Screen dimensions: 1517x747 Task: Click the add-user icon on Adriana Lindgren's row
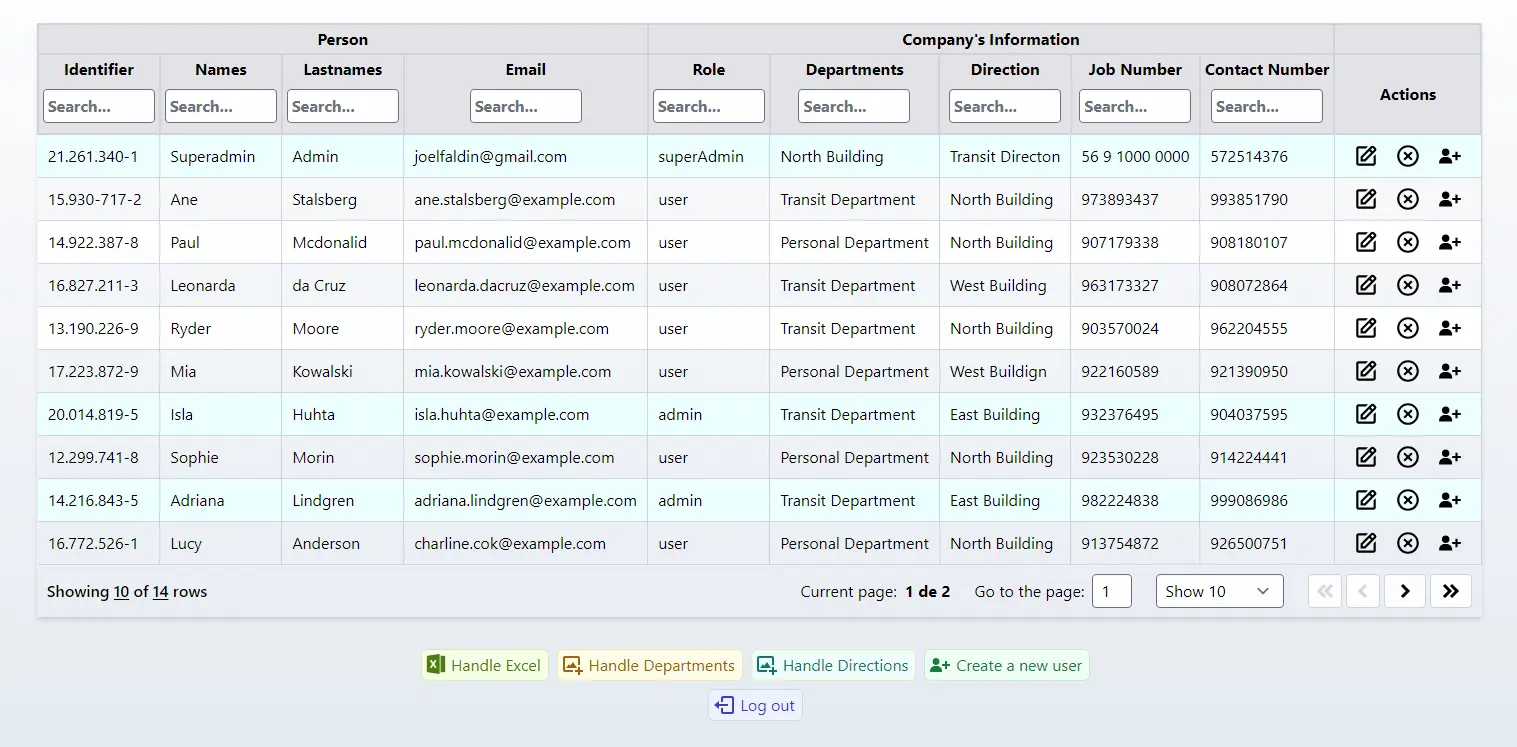pyautogui.click(x=1450, y=500)
